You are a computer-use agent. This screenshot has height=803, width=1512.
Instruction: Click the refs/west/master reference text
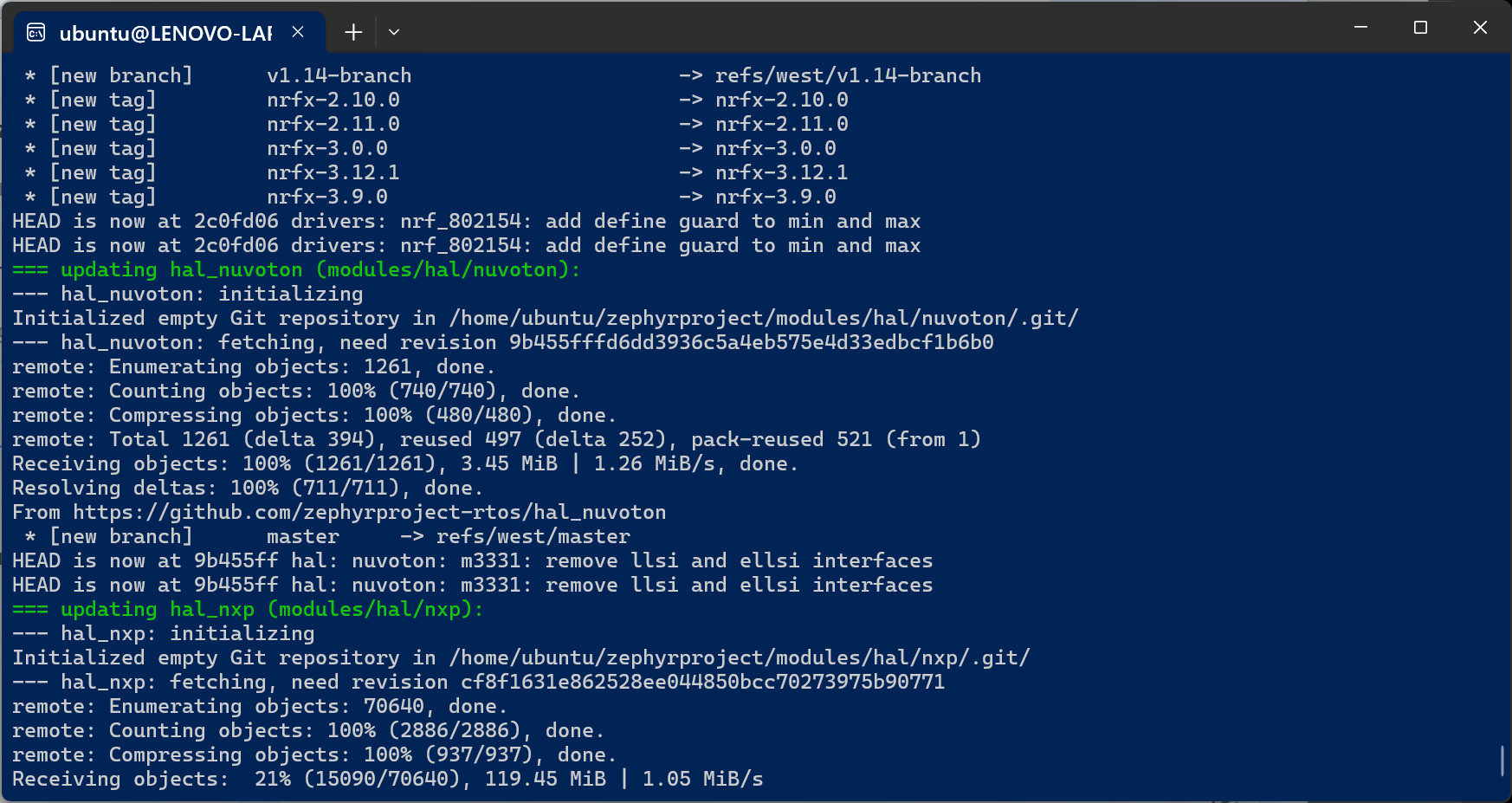point(533,536)
